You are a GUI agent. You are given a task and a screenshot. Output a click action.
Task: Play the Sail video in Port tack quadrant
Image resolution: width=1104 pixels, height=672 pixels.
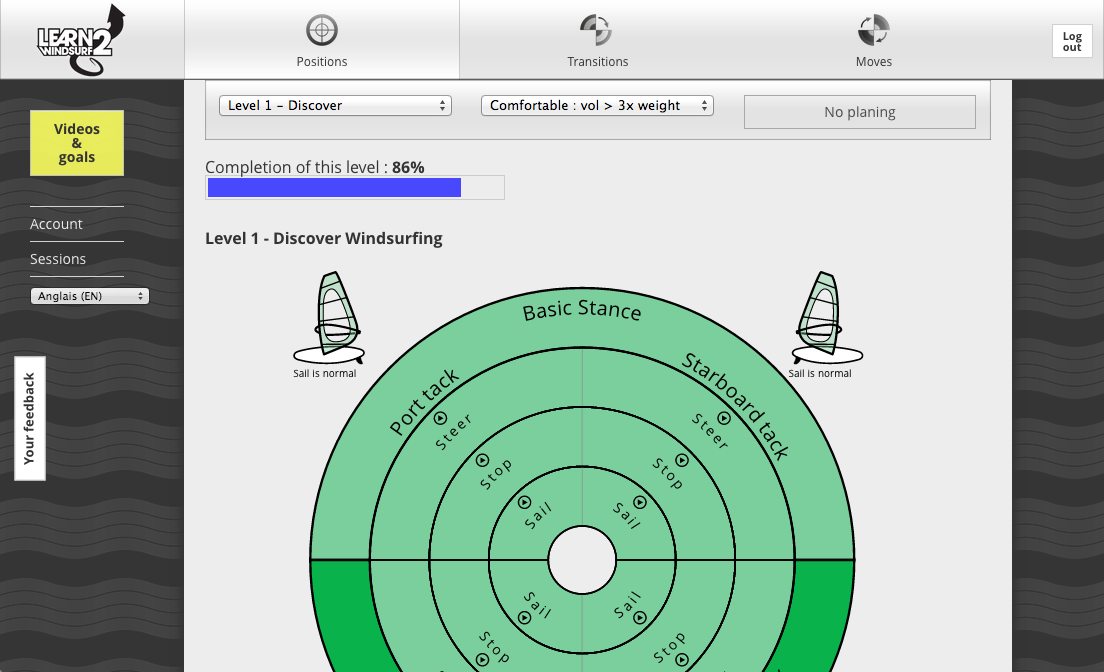[525, 502]
